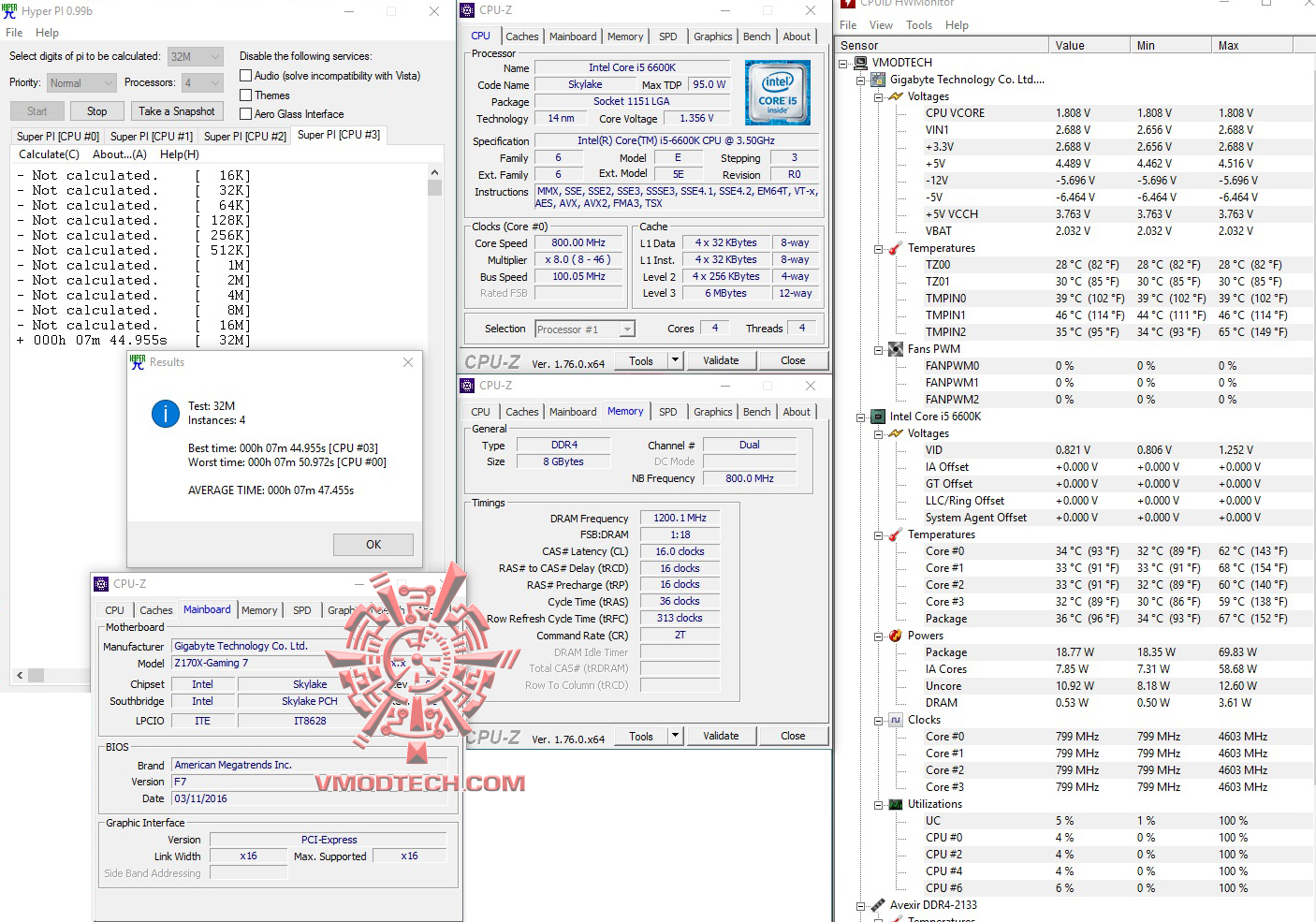Collapse the Powers tree node
1316x922 pixels.
click(x=878, y=637)
